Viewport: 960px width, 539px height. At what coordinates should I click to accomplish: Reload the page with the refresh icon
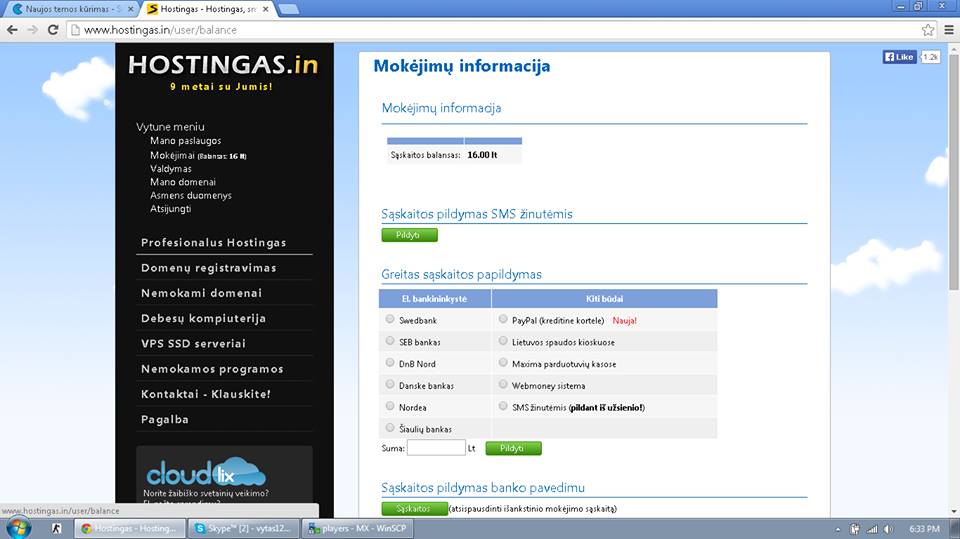pyautogui.click(x=53, y=29)
